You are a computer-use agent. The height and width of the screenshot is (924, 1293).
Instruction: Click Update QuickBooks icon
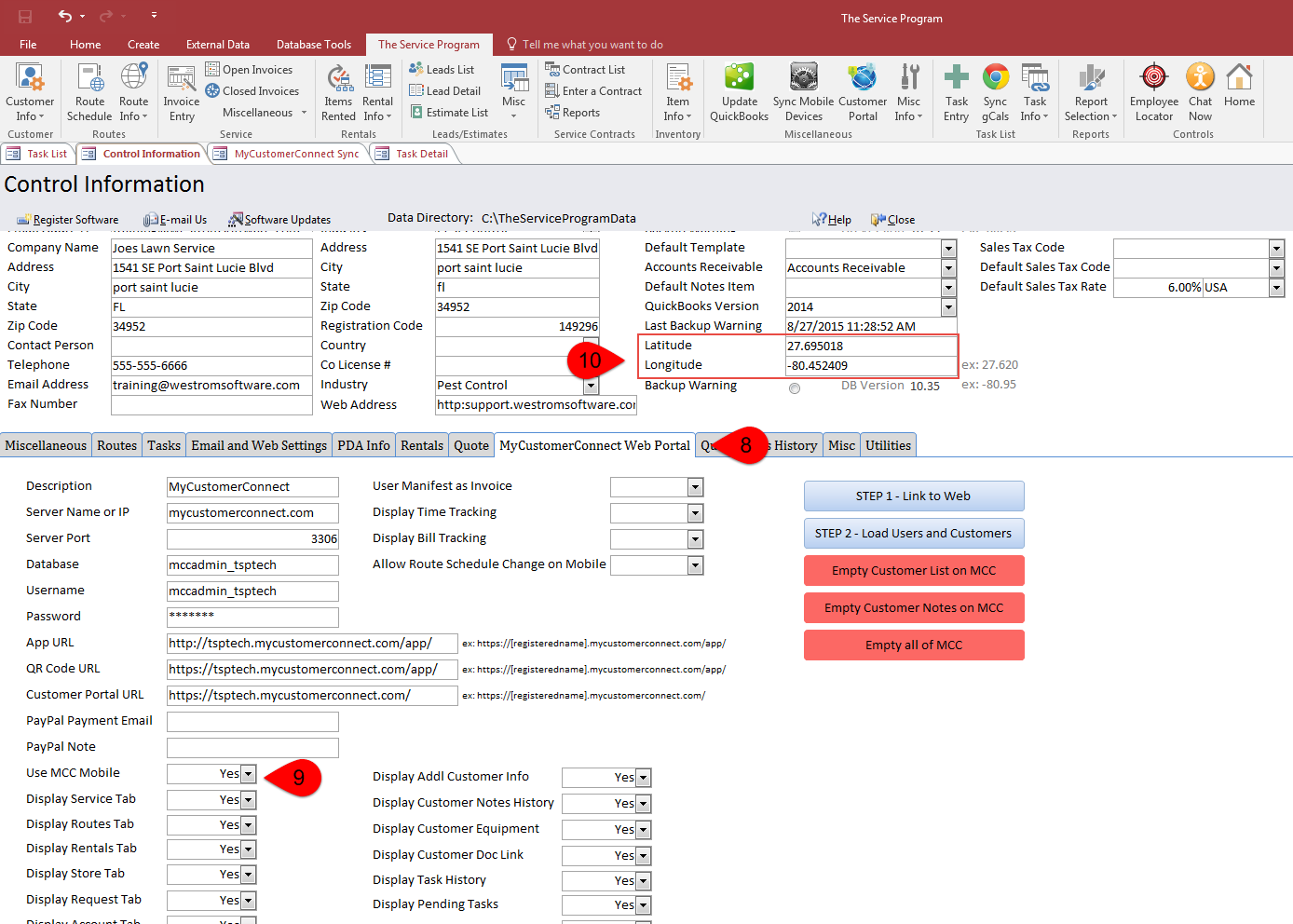(739, 92)
